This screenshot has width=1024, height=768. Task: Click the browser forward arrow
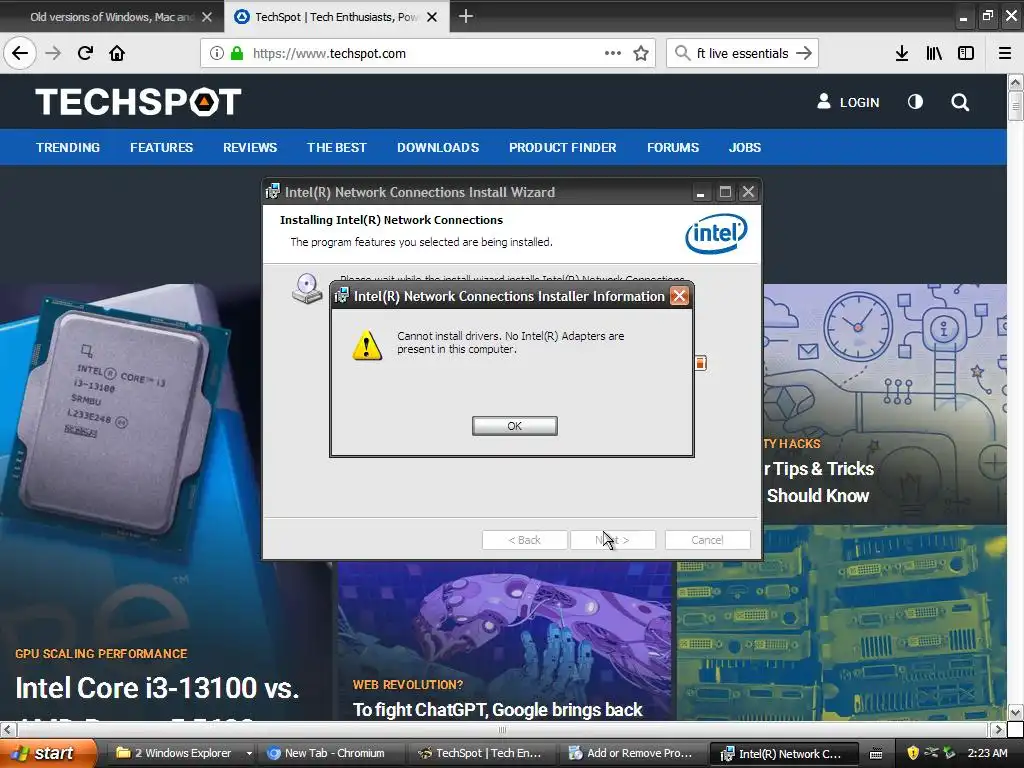[x=53, y=53]
